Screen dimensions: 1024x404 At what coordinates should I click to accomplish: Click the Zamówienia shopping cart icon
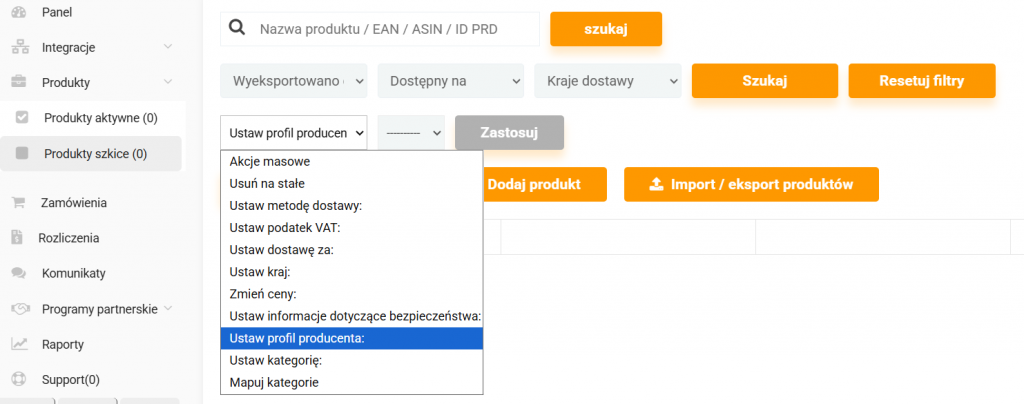tap(19, 202)
